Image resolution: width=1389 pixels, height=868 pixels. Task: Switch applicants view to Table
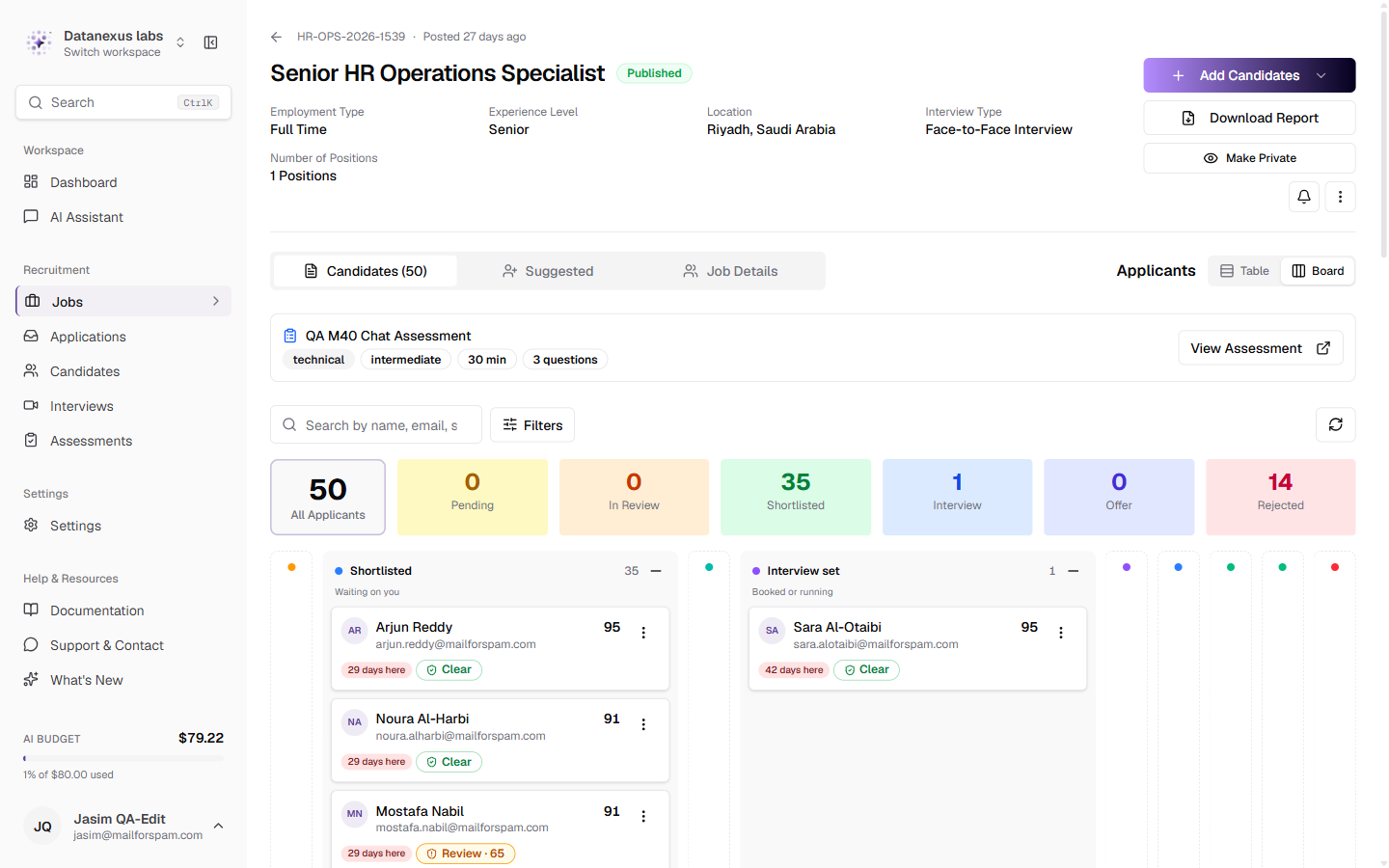click(1244, 271)
